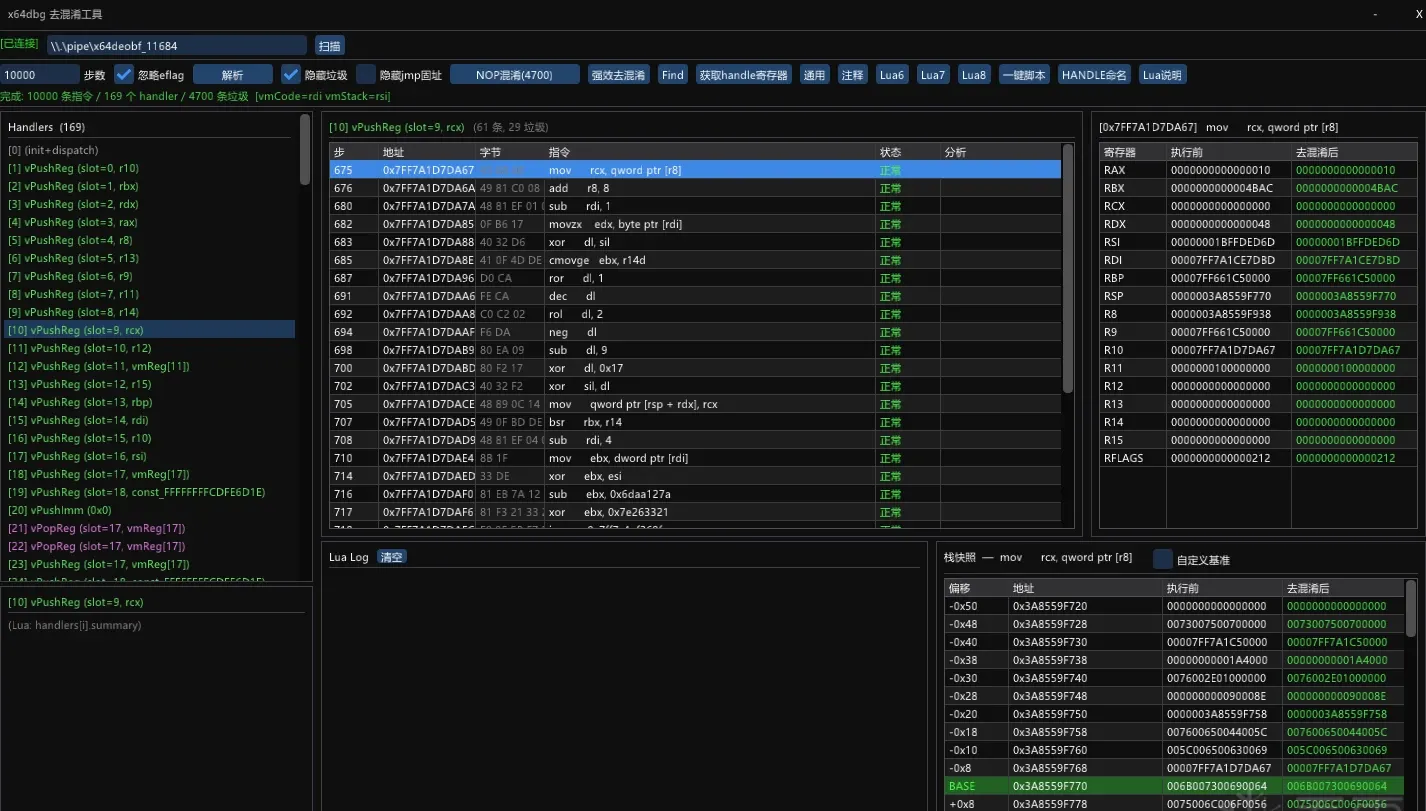Select handler [6] vPushReg (slot=5, r13)
The width and height of the screenshot is (1426, 811).
pos(151,258)
